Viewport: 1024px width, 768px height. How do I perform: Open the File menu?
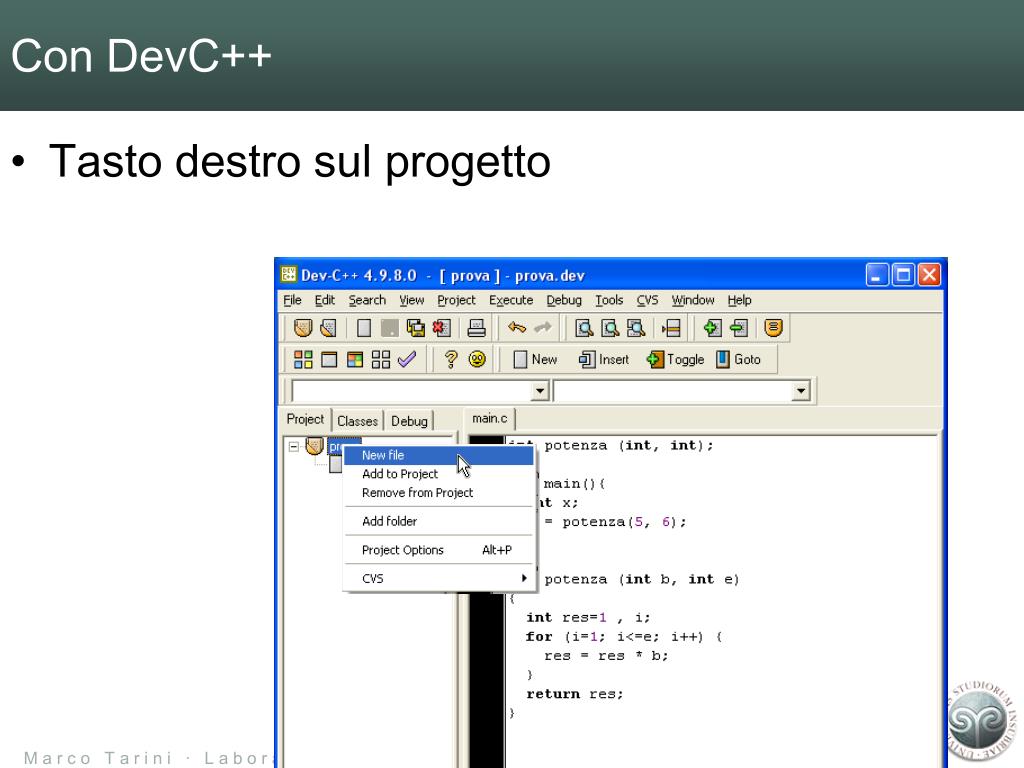(x=293, y=300)
